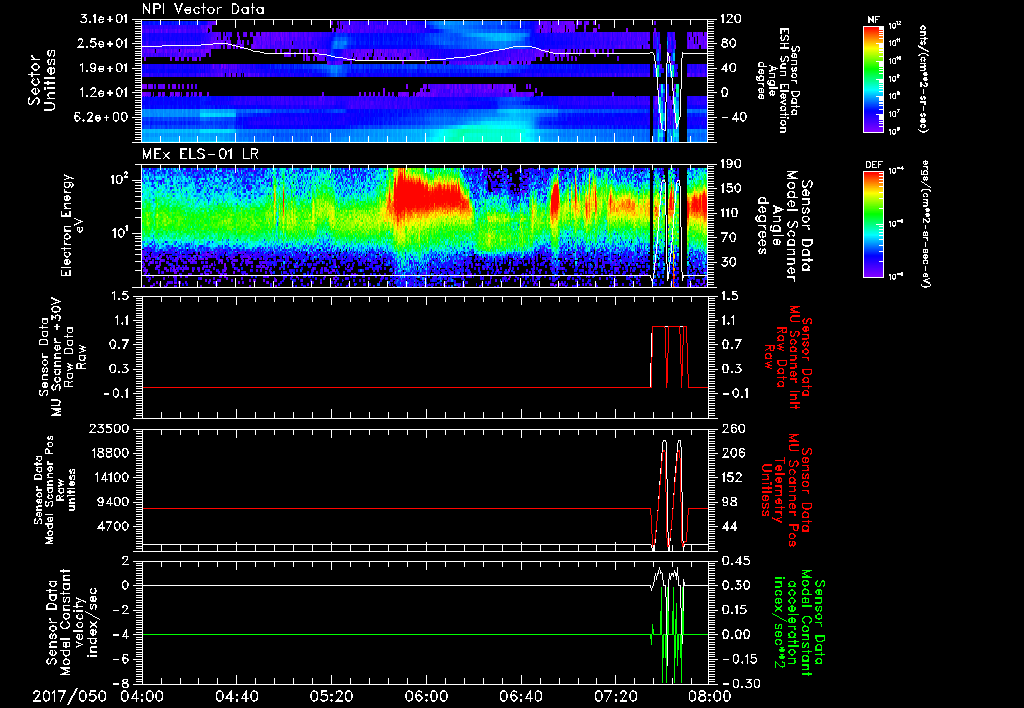Click the 'cnts/(cm**2-sr-sec)' colorbar unit label
This screenshot has height=708, width=1024.
922,78
